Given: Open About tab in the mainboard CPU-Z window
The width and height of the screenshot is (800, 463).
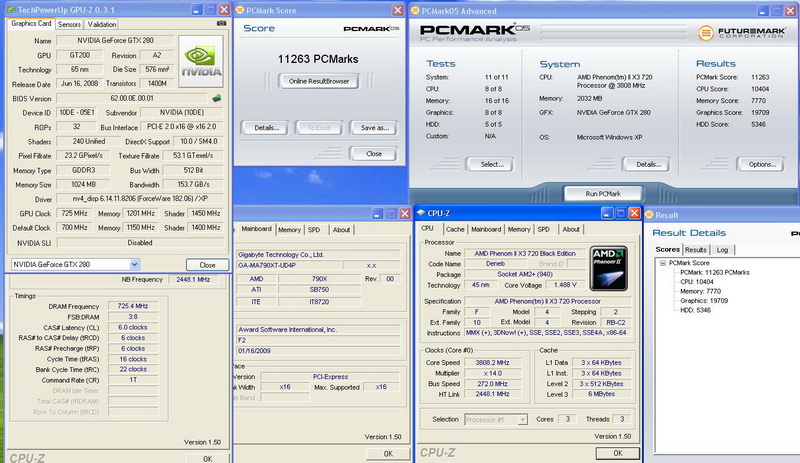Looking at the screenshot, I should click(341, 230).
